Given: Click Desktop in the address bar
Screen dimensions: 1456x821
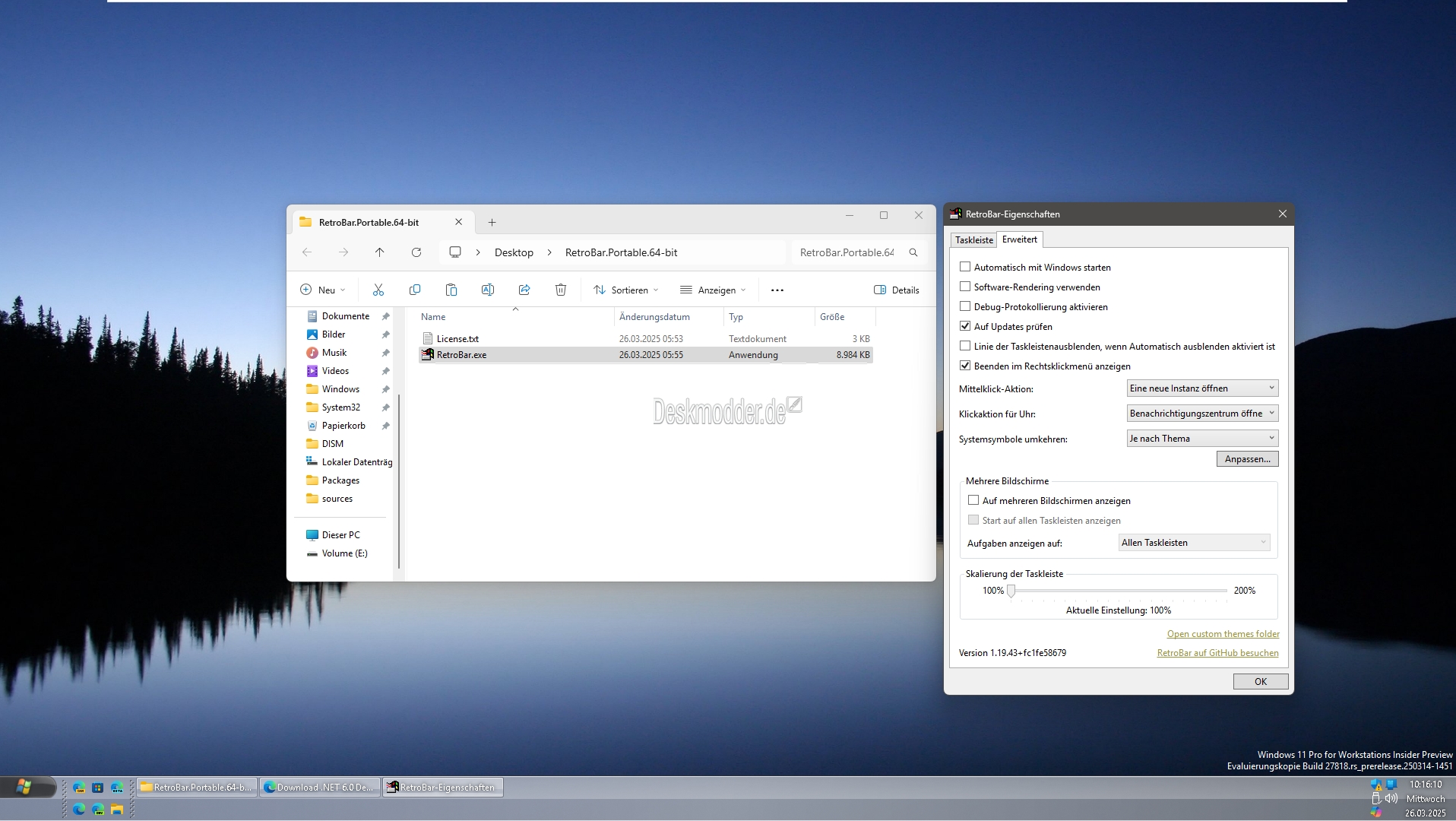Looking at the screenshot, I should pyautogui.click(x=514, y=252).
